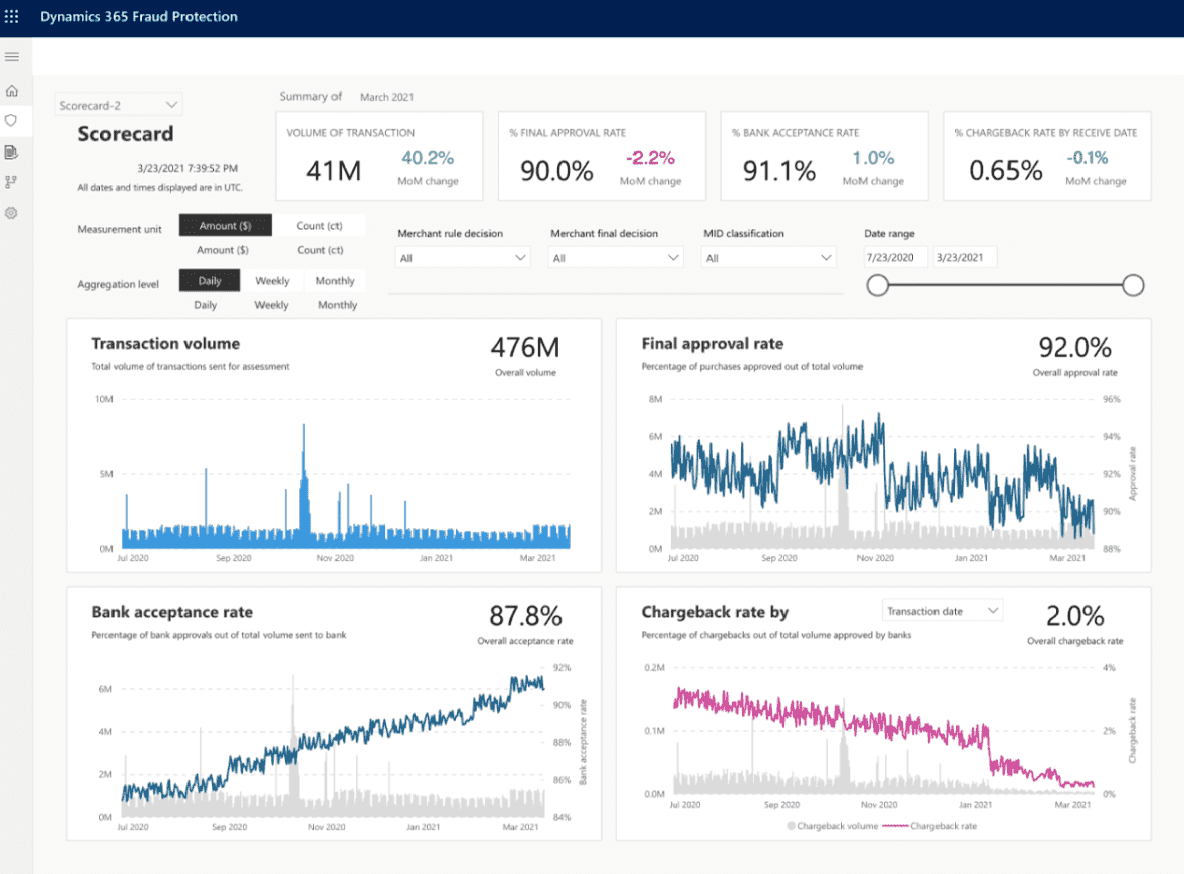The width and height of the screenshot is (1184, 874).
Task: Click the Chargeback rate legend entry
Action: [x=930, y=826]
